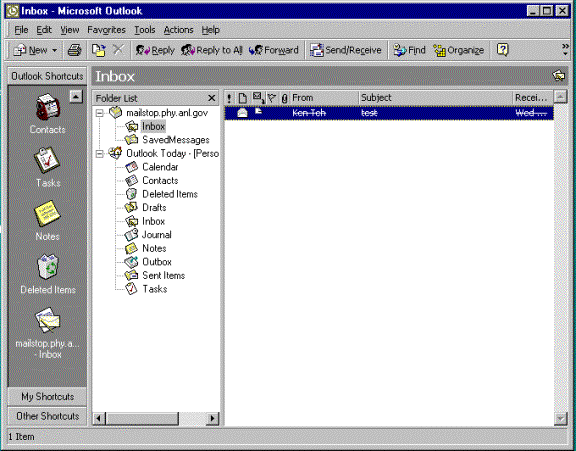This screenshot has height=451, width=576.
Task: Collapse the Outlook Today personal folders tree
Action: (99, 154)
